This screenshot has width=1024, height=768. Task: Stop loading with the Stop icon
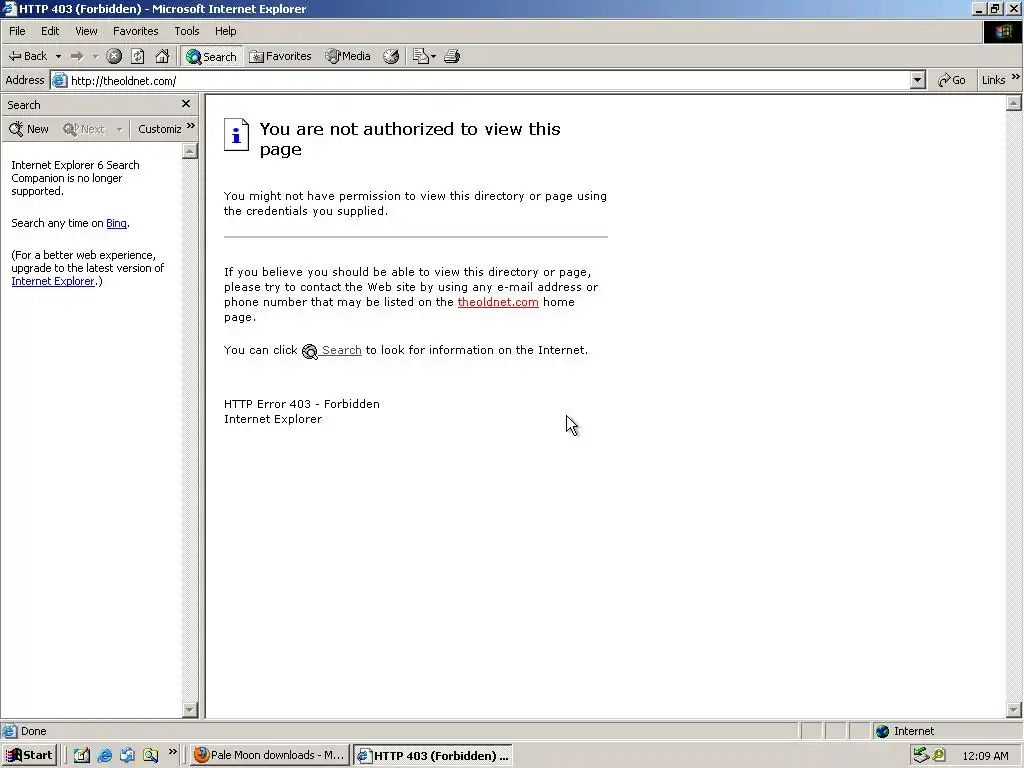[114, 56]
